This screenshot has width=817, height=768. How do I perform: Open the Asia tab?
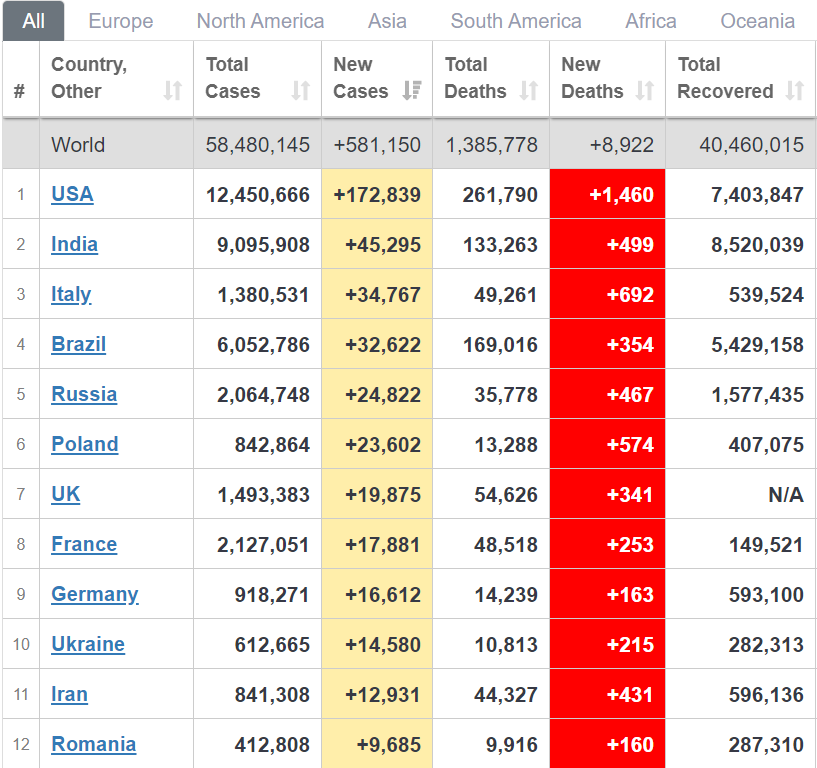point(387,21)
